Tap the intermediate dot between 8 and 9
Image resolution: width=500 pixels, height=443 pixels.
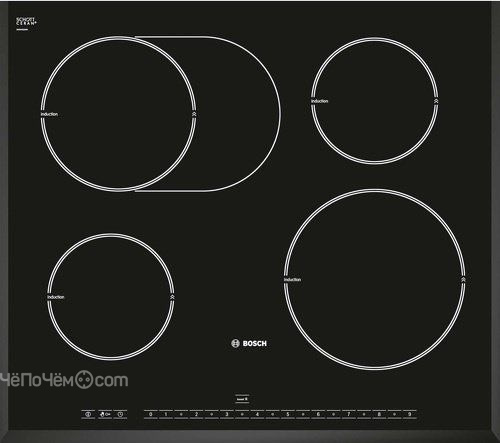pyautogui.click(x=394, y=414)
